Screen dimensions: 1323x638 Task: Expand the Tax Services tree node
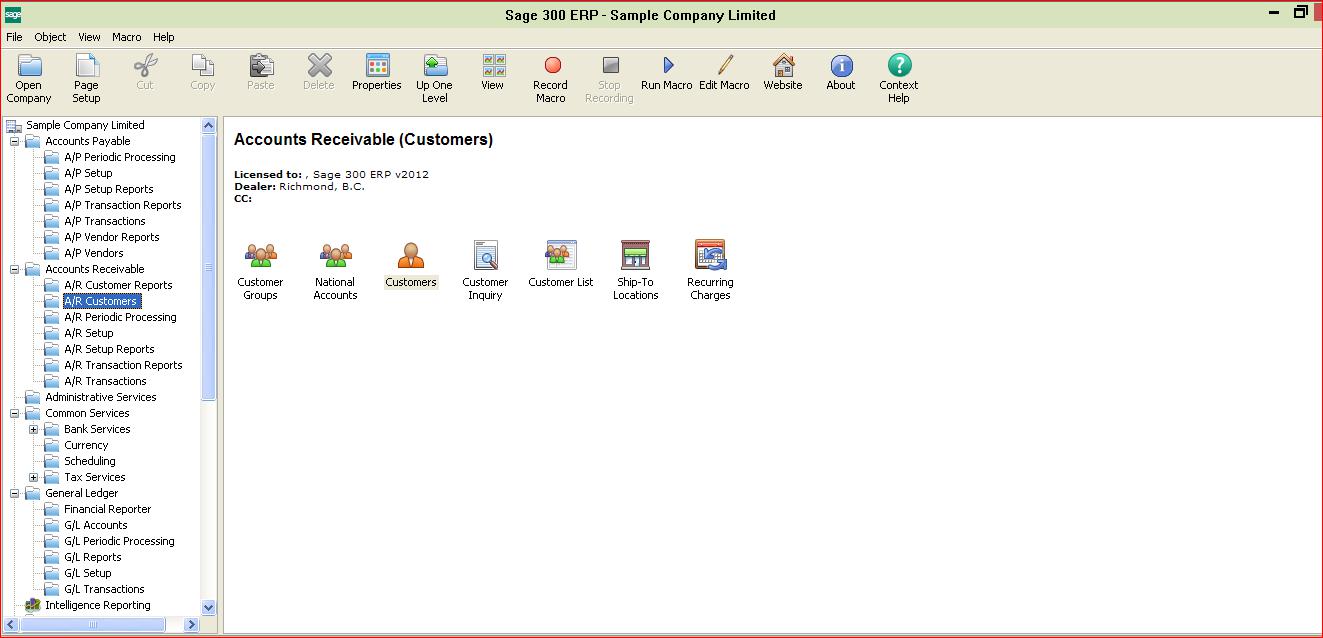[34, 477]
